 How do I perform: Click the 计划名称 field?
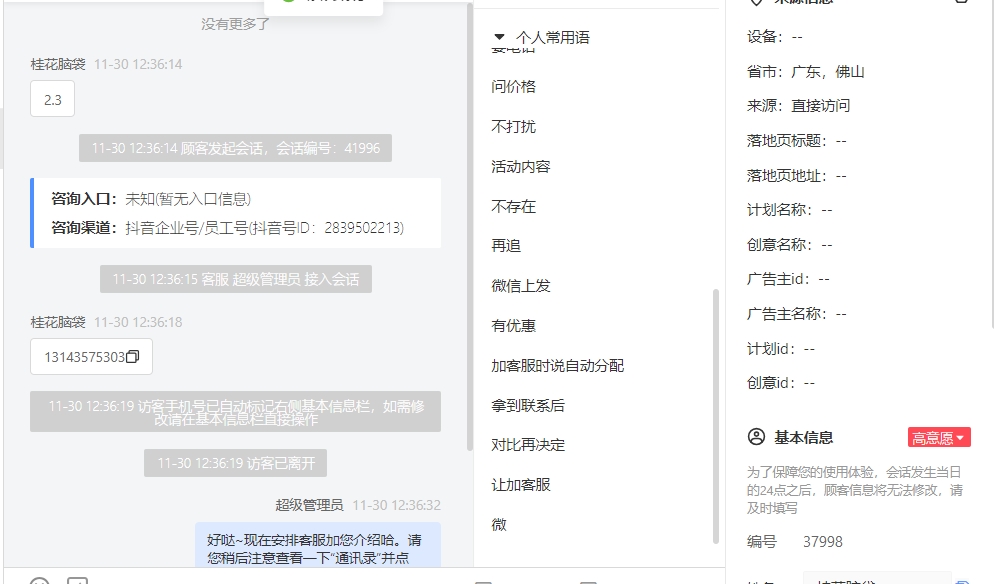point(790,210)
